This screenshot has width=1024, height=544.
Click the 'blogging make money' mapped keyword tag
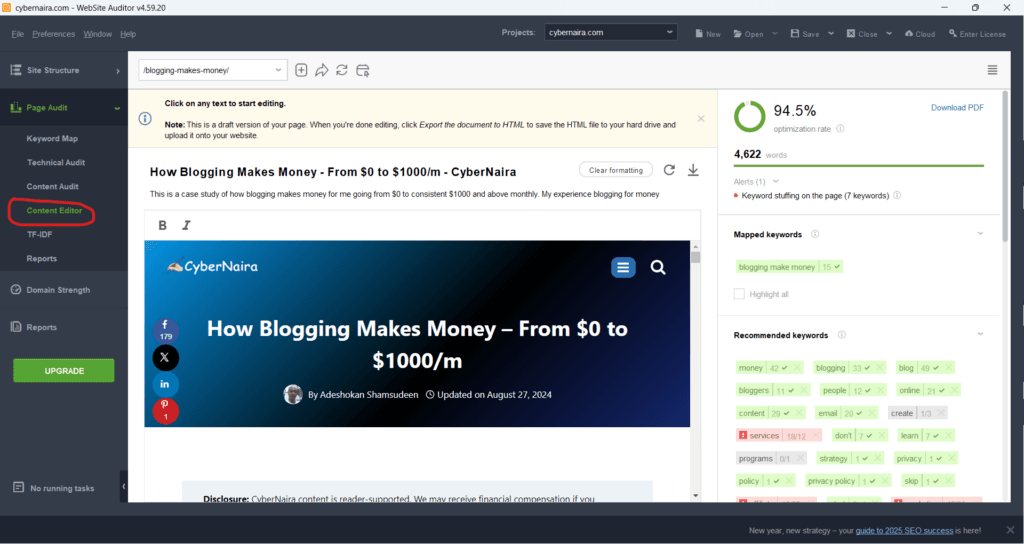coord(789,267)
